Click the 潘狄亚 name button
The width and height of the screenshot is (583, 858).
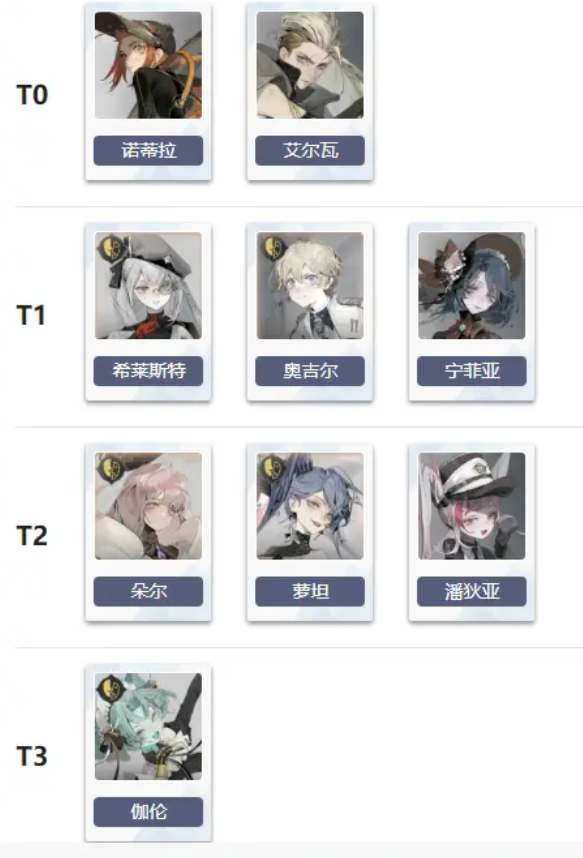point(472,592)
